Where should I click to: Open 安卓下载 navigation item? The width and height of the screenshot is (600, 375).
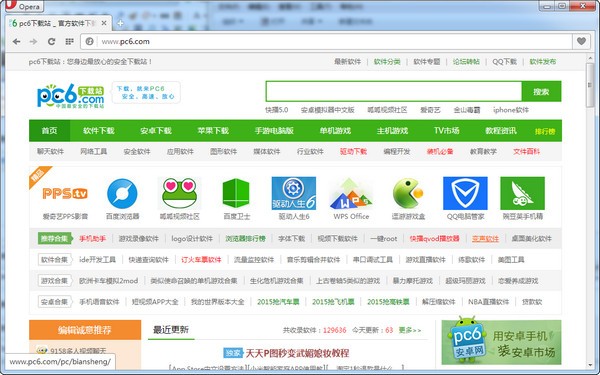click(156, 131)
